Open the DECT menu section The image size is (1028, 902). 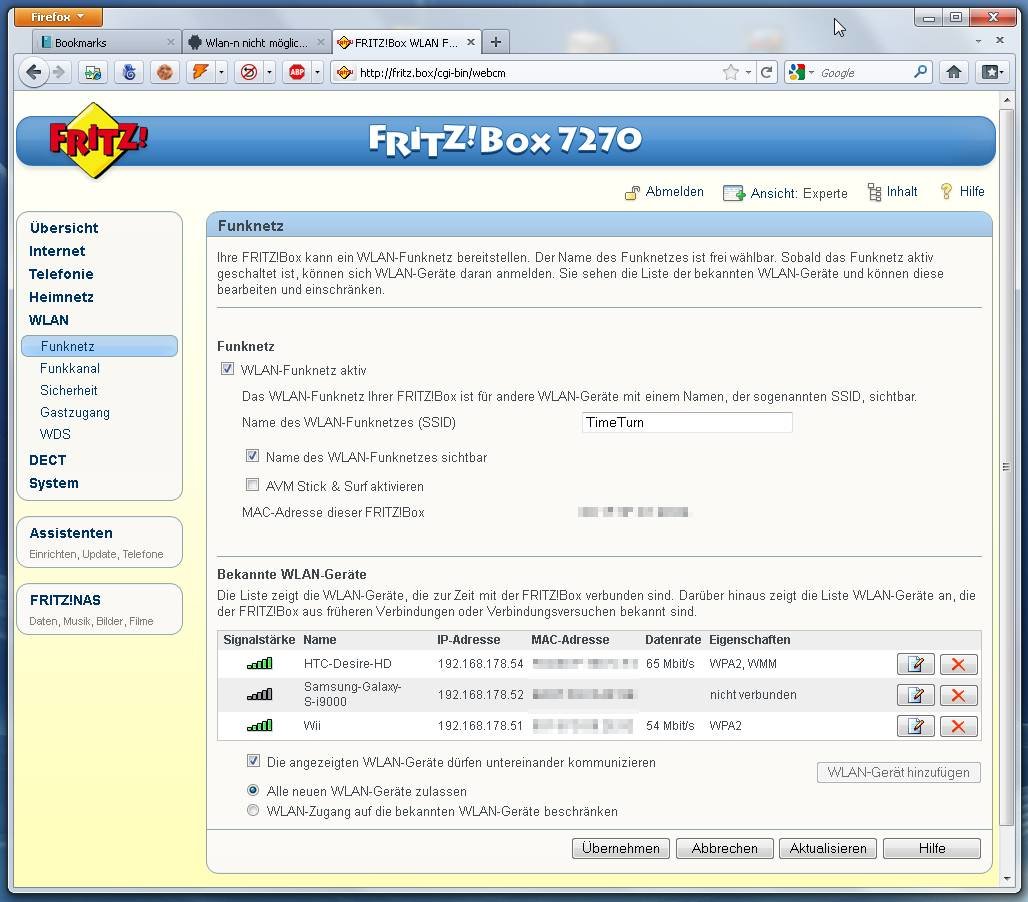(x=47, y=460)
